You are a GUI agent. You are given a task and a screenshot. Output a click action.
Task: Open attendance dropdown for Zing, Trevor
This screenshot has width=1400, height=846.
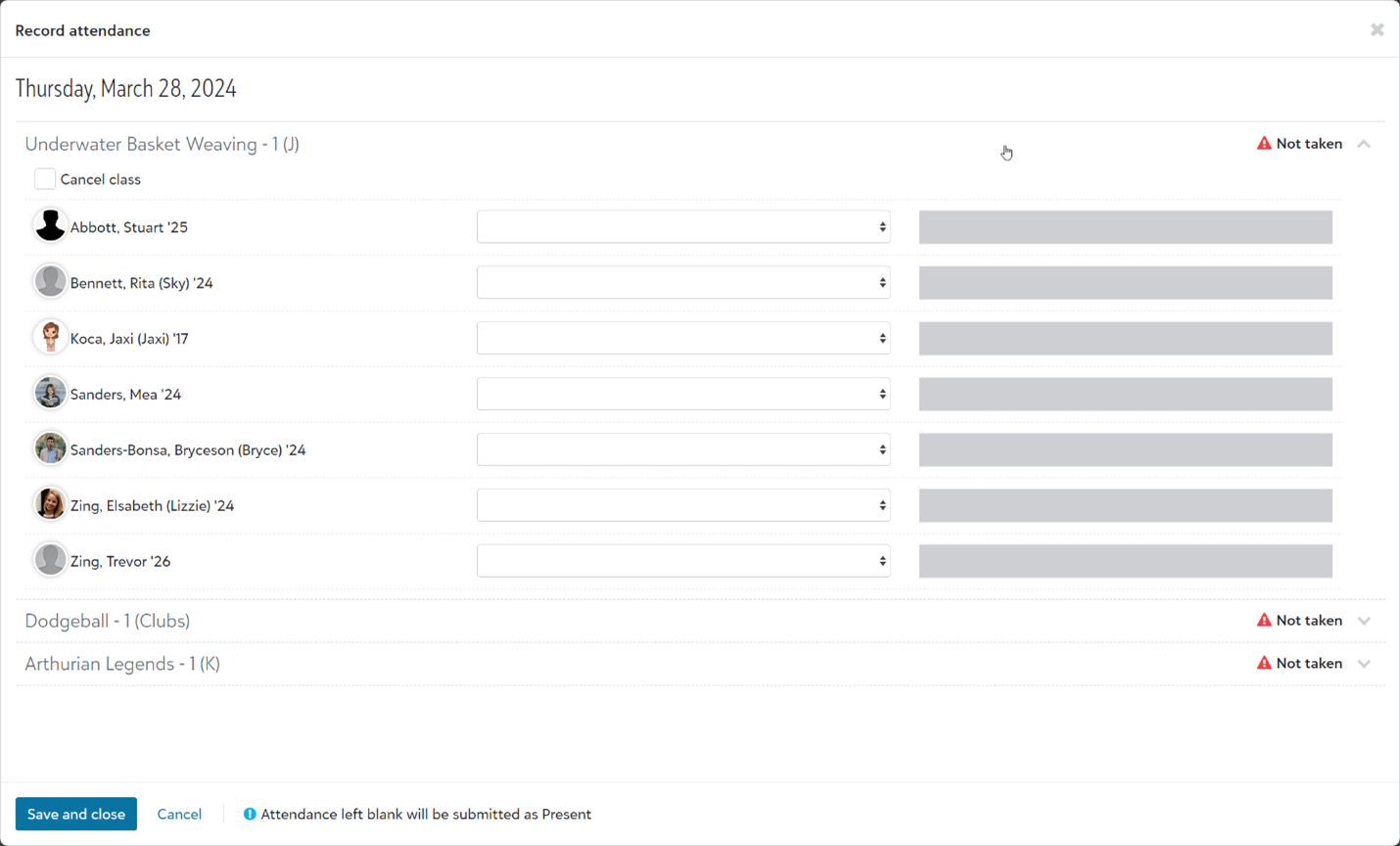pyautogui.click(x=683, y=561)
